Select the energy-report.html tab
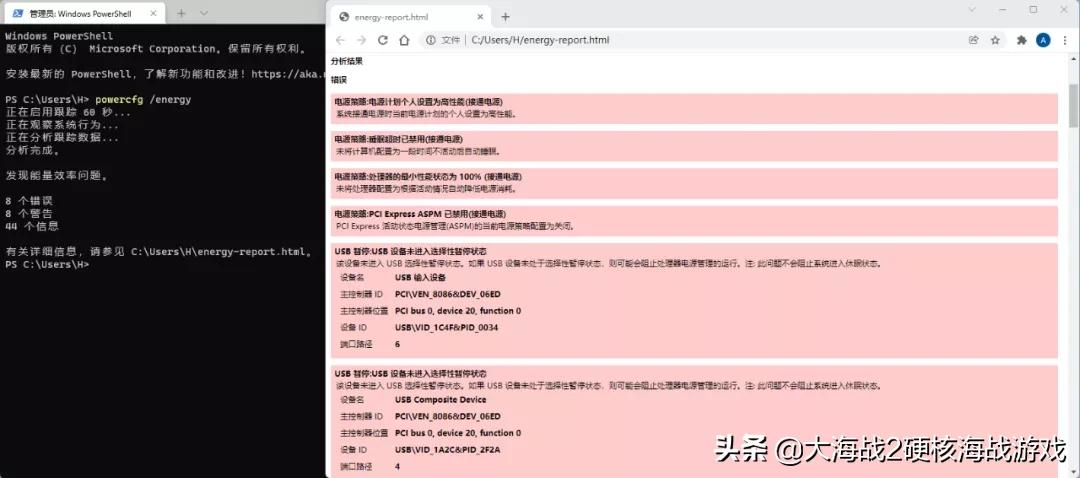 tap(410, 17)
